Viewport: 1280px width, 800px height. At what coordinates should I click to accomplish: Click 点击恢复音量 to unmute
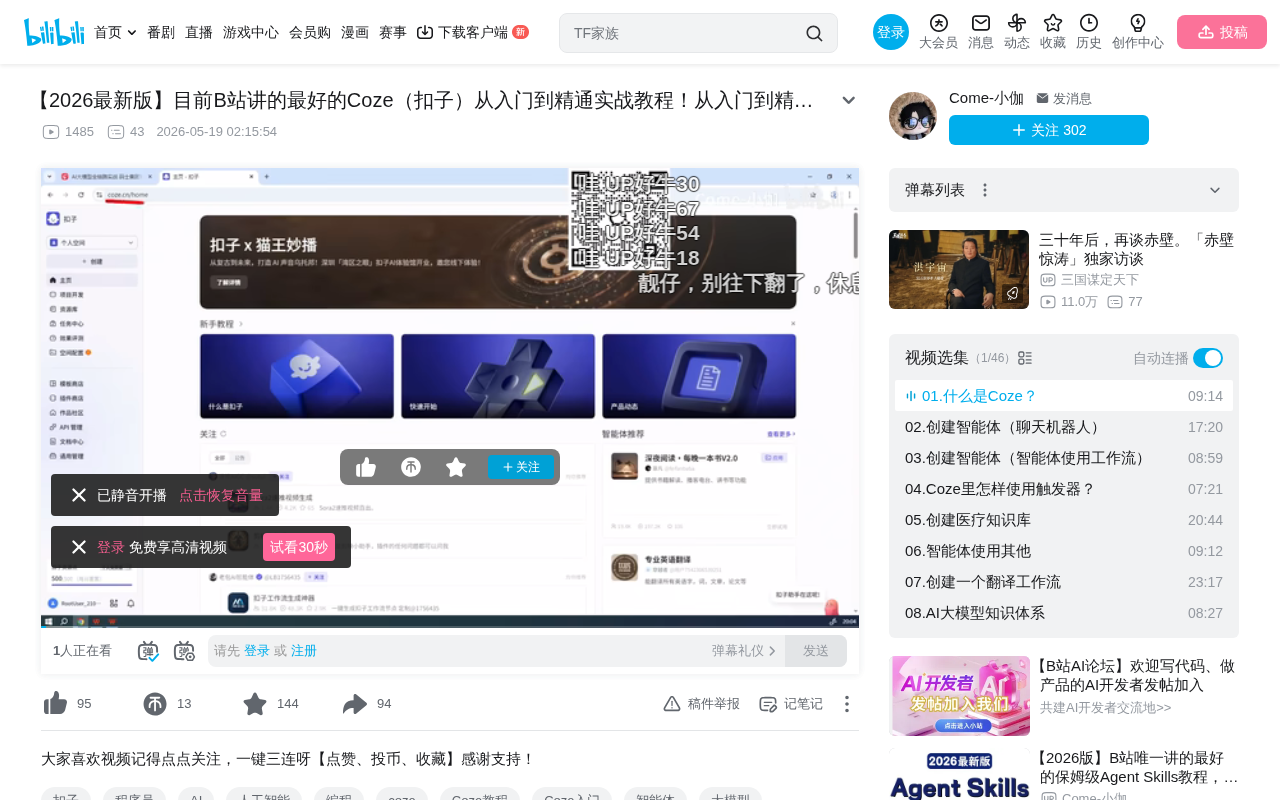pos(221,495)
